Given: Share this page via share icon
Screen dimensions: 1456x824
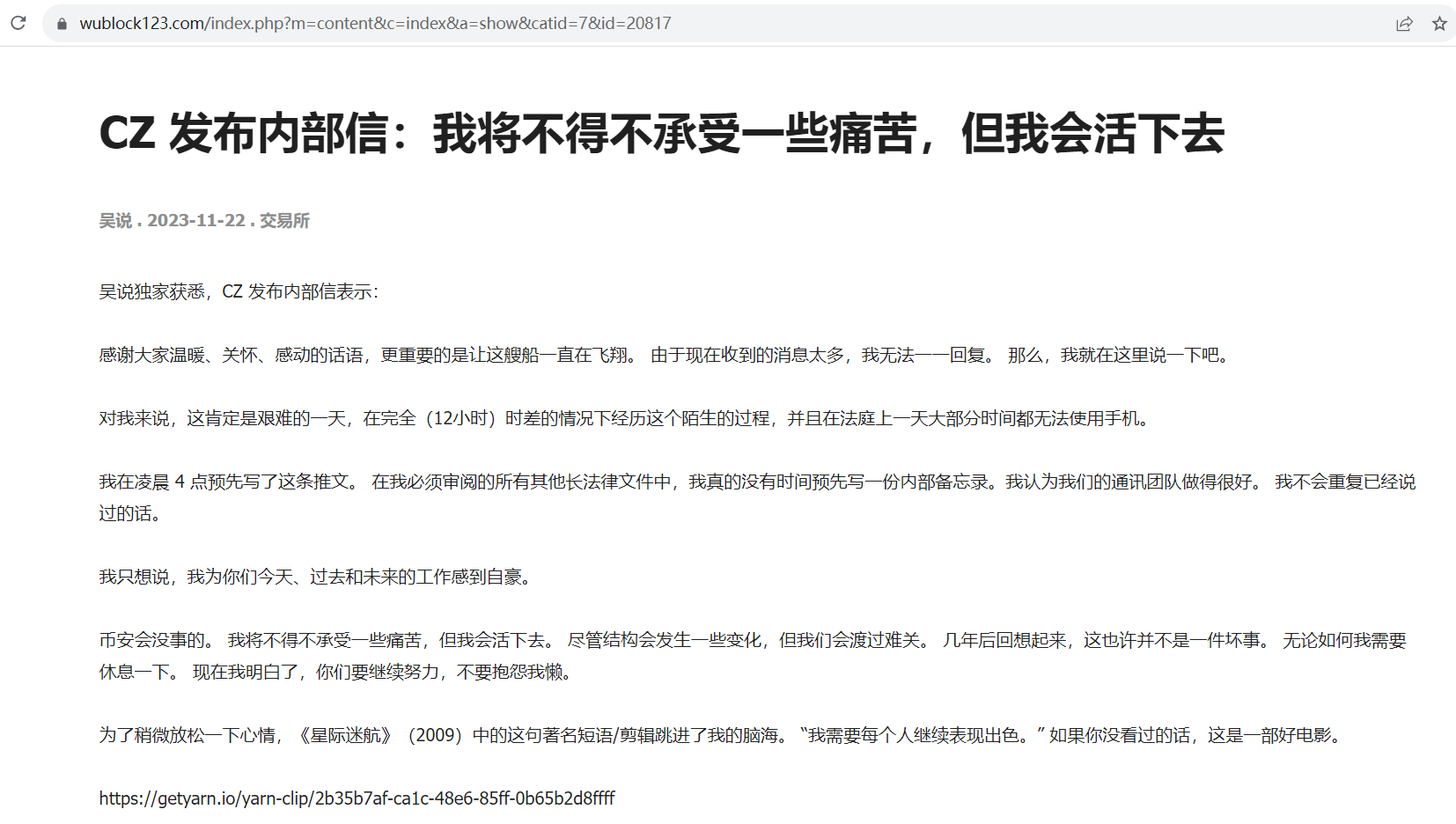Looking at the screenshot, I should coord(1404,24).
